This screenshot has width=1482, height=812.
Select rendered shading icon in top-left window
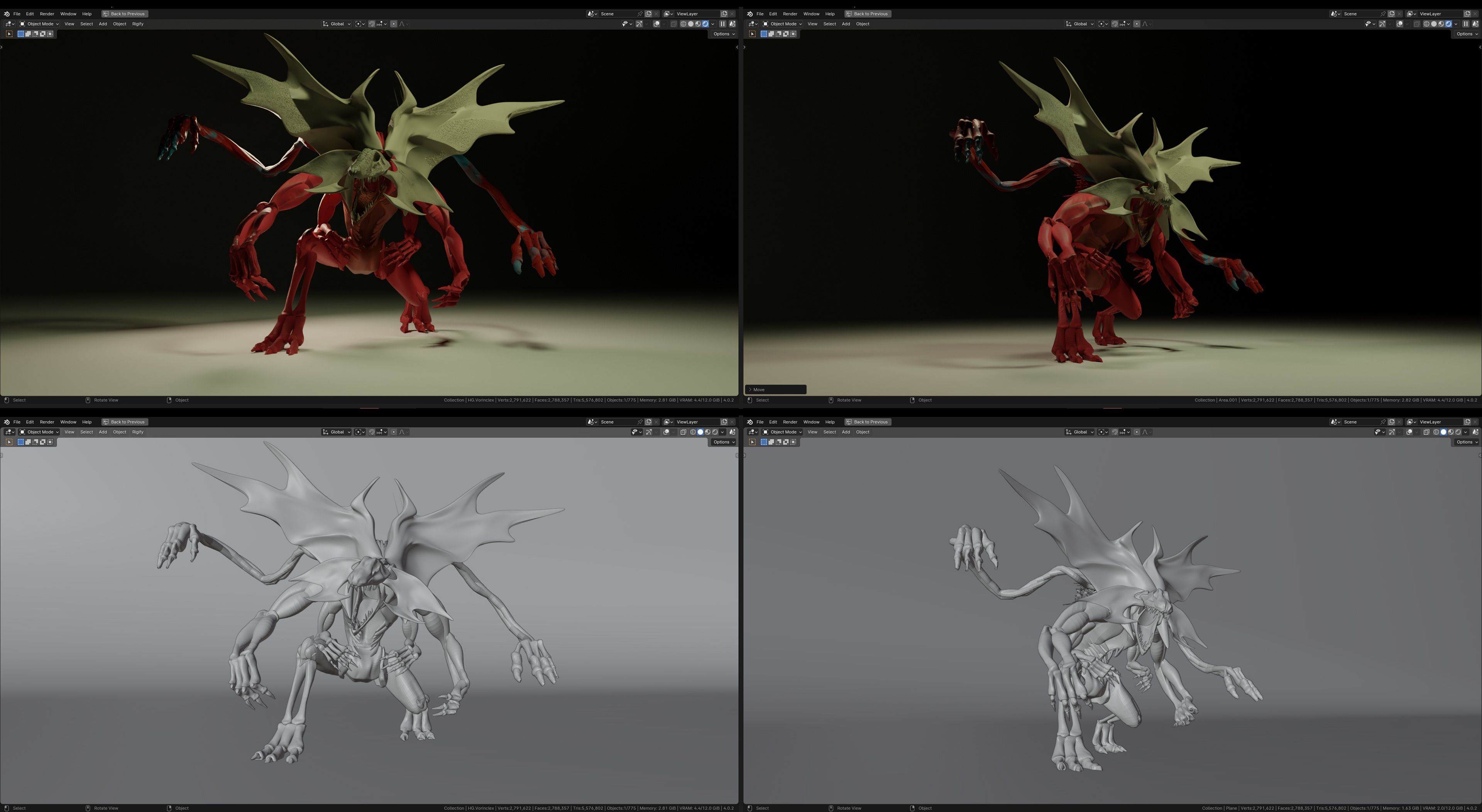coord(705,24)
